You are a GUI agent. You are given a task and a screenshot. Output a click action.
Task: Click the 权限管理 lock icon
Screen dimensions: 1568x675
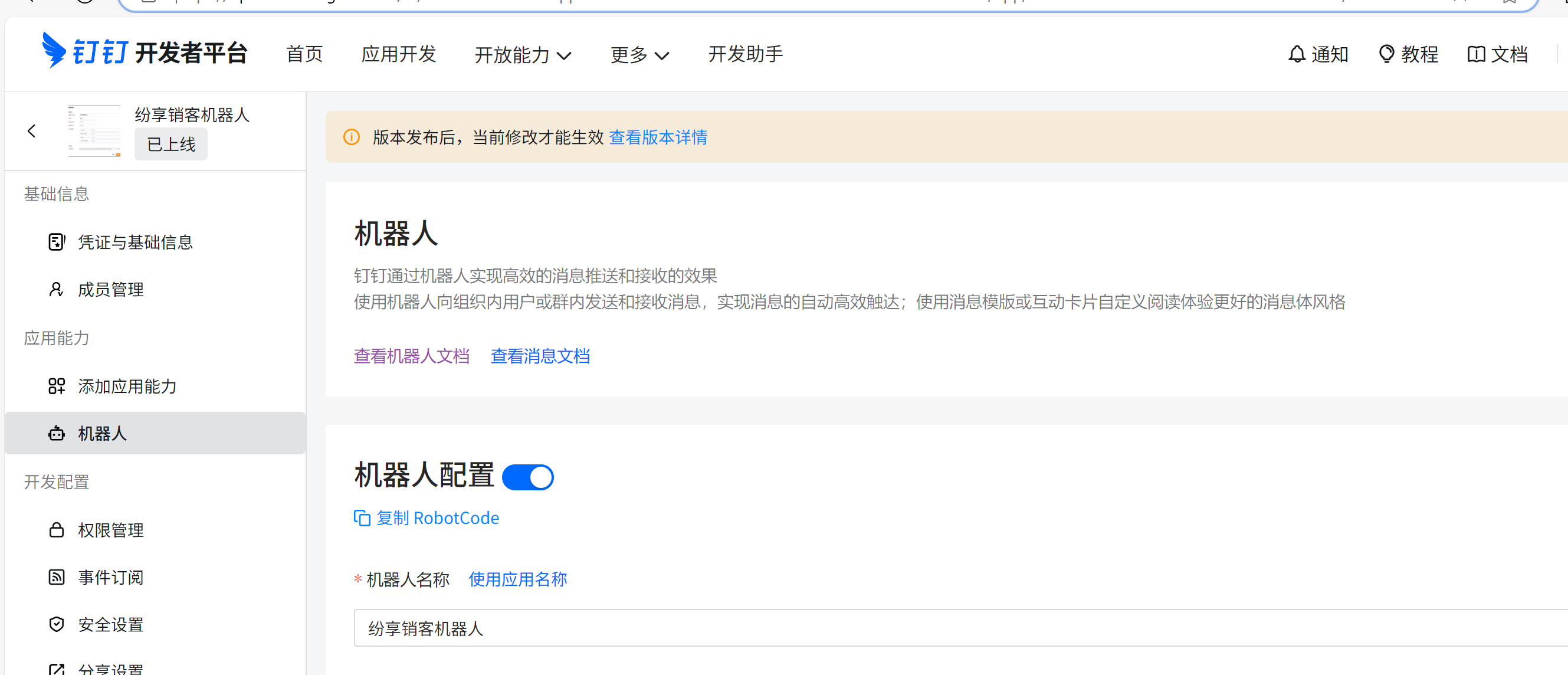[x=57, y=529]
